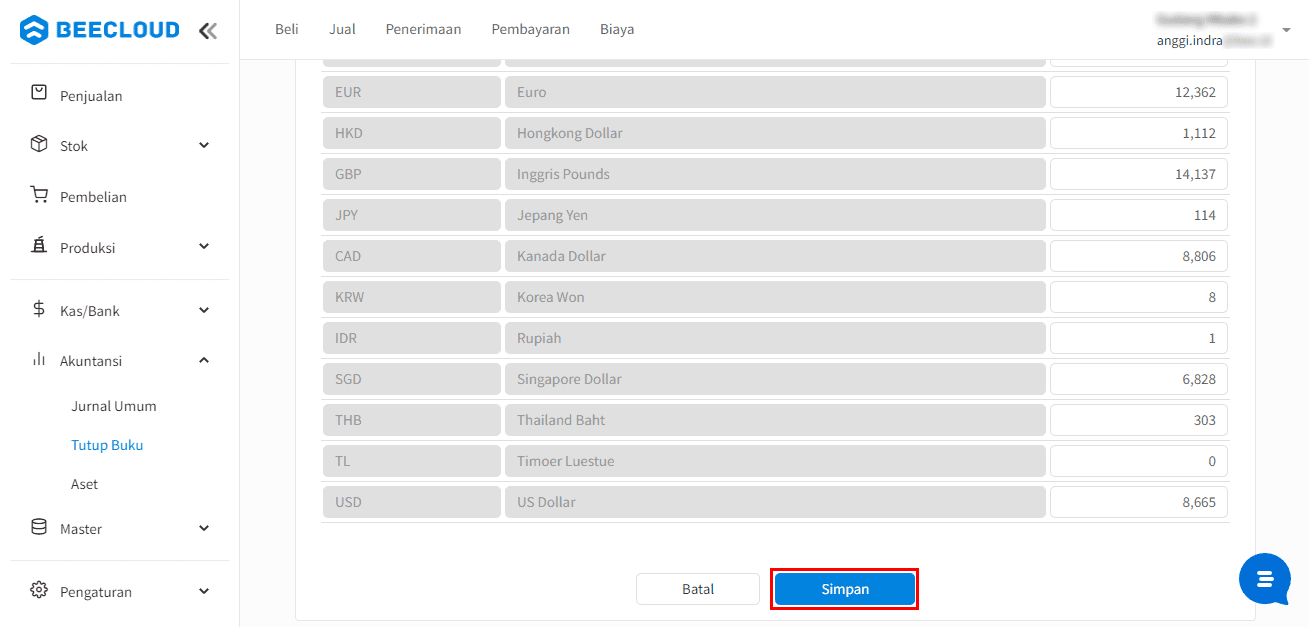Image resolution: width=1309 pixels, height=627 pixels.
Task: Click the BeeCloud logo
Action: point(100,30)
